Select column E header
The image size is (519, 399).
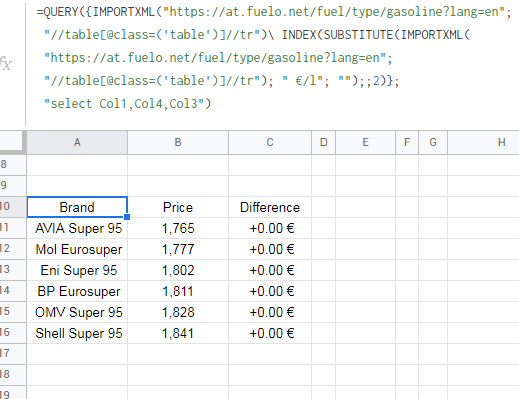click(x=365, y=142)
